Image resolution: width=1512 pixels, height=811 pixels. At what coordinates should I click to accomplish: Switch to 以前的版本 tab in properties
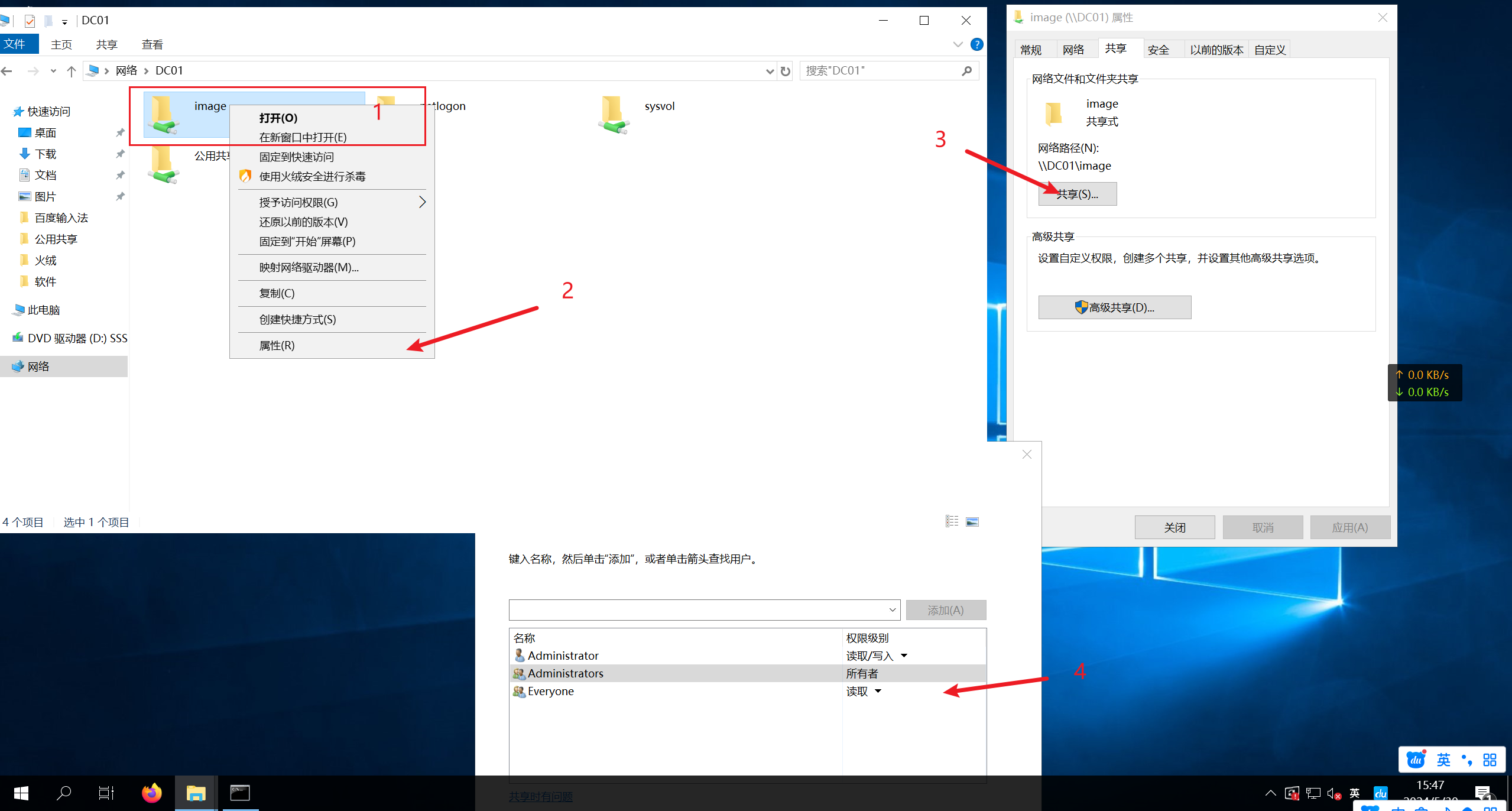(x=1216, y=50)
